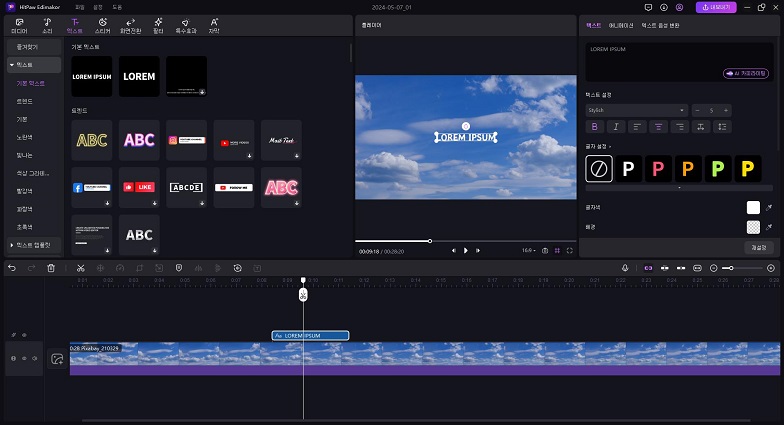Open the 화면전환 (Transition) panel

tap(130, 24)
